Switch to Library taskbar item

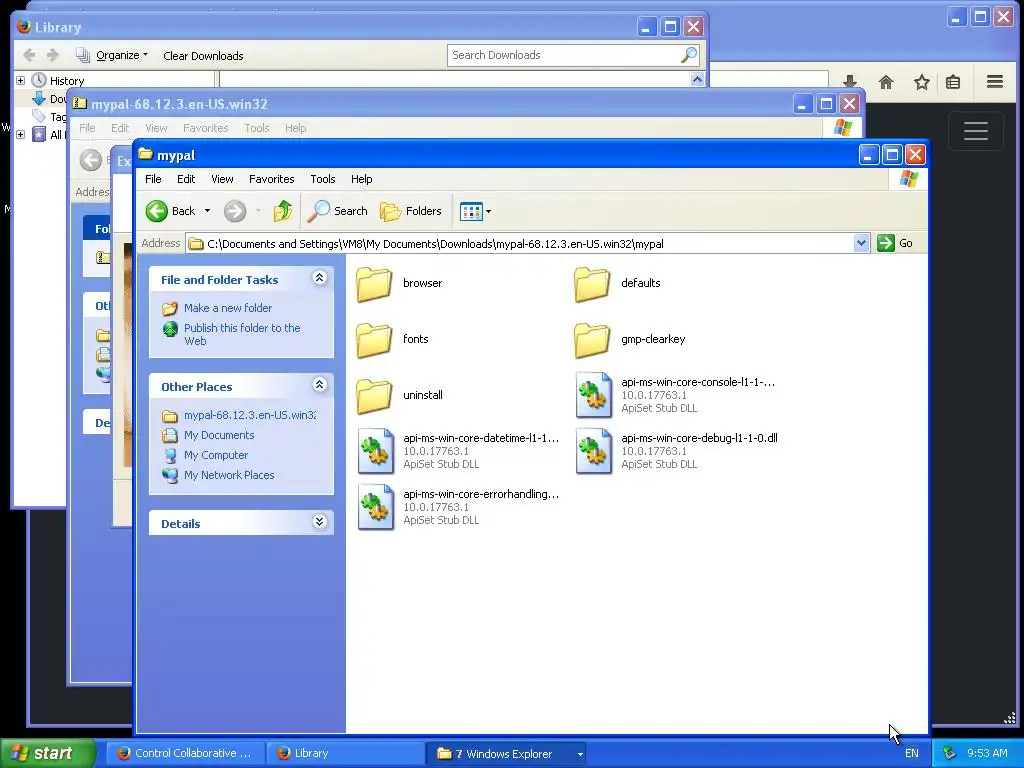tap(344, 753)
